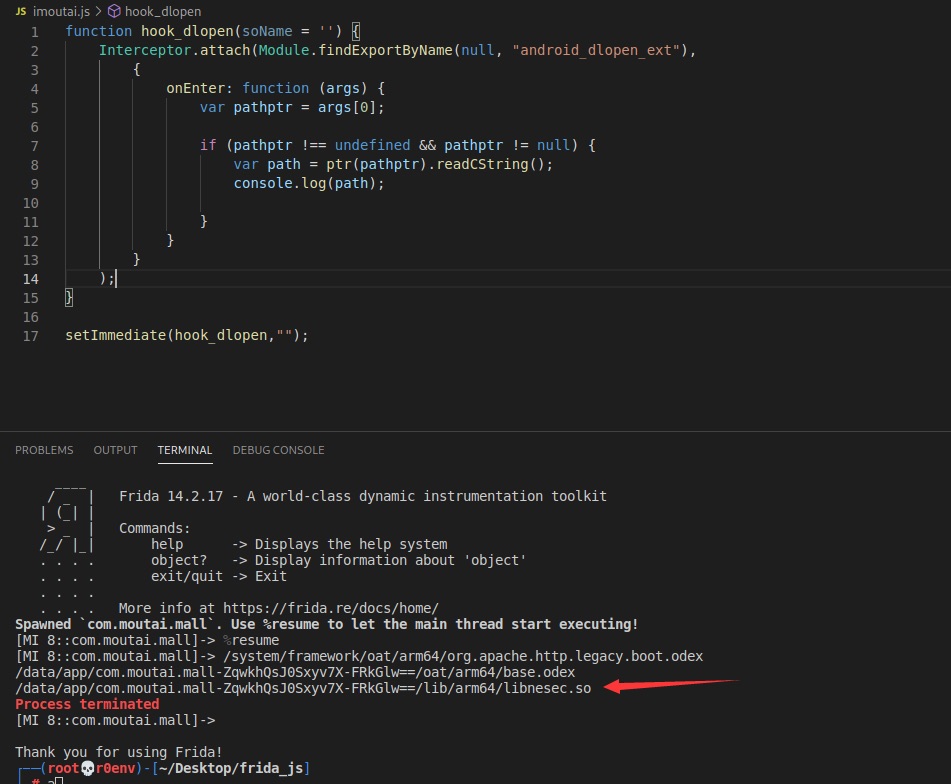Screen dimensions: 951x784
Task: Click the soName parameter on line 1
Action: pos(267,32)
